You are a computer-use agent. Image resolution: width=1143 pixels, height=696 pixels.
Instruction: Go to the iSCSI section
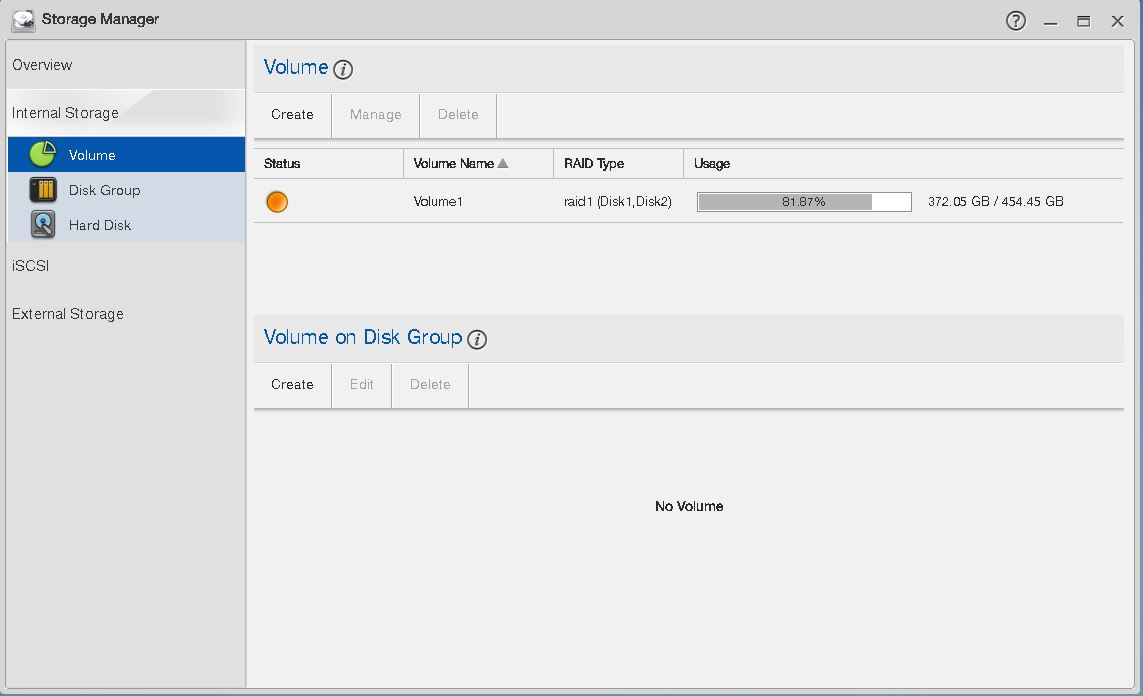click(125, 266)
